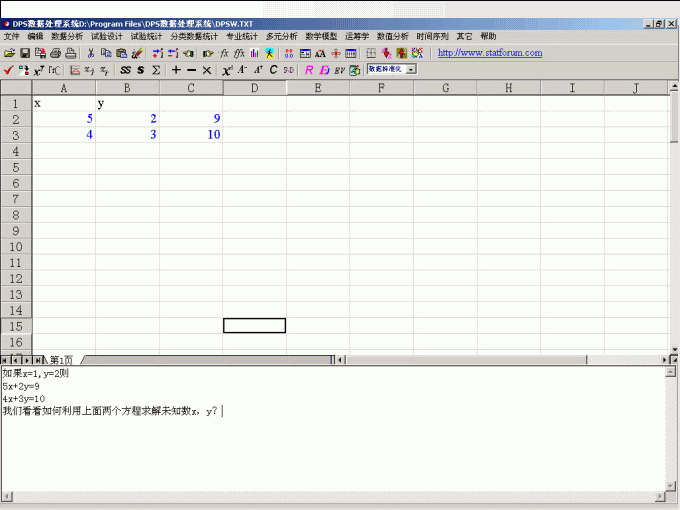
Task: Open the www.statforum.com link
Action: (x=490, y=53)
